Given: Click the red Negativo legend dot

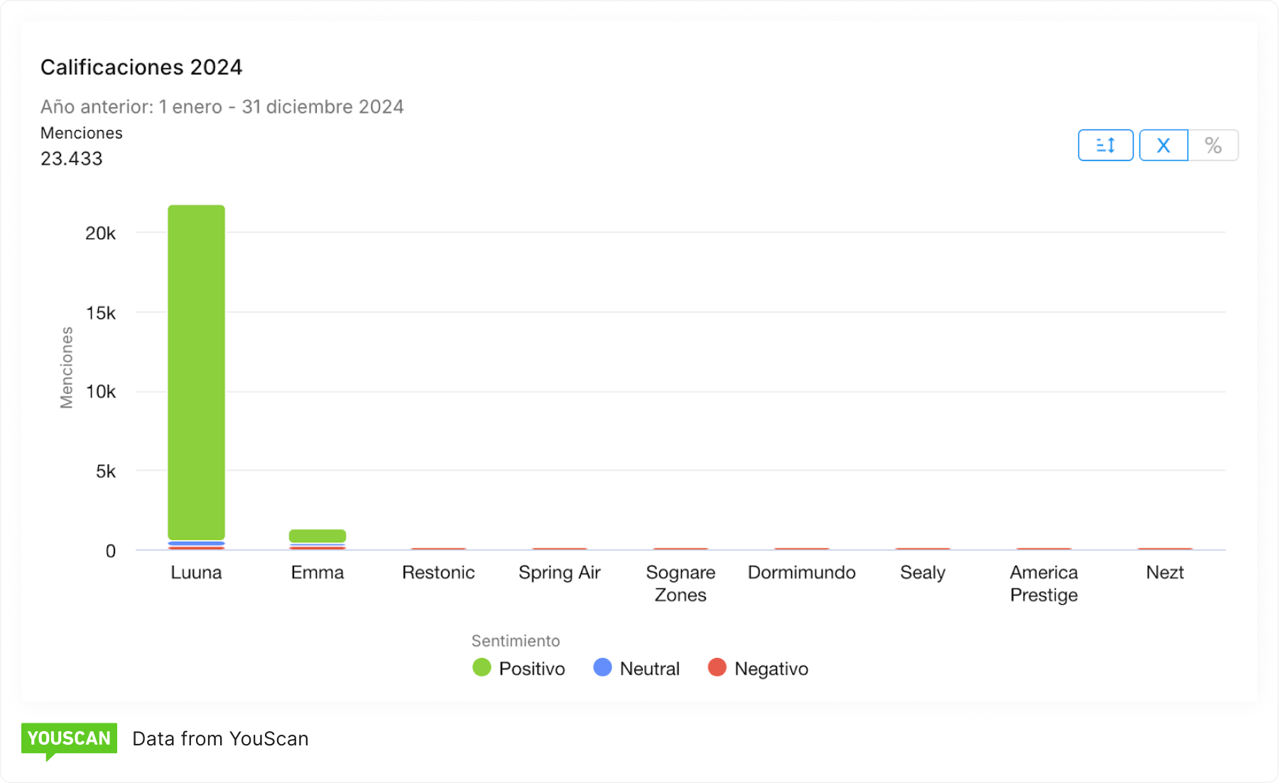Looking at the screenshot, I should [717, 668].
